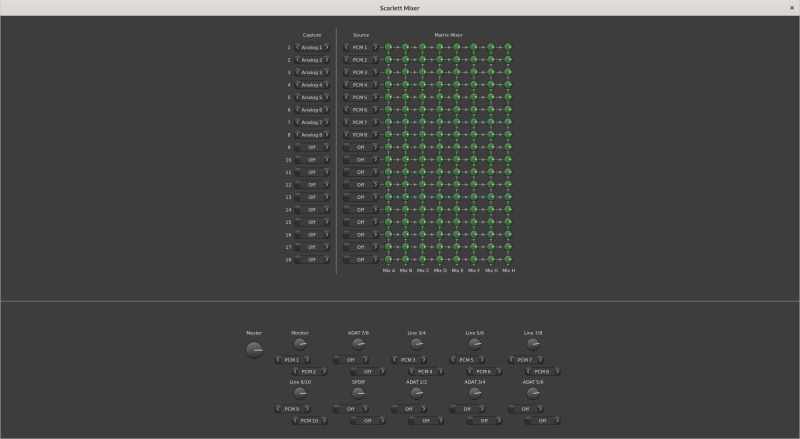Open Line 7/8 PCM 7 selector
Viewport: 800px width, 439px height.
[526, 360]
